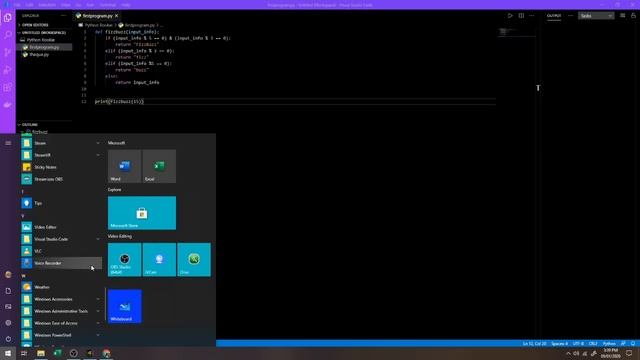Collapse the Untitled (Workspace) section
Viewport: 640px width, 360px height.
[x=43, y=32]
